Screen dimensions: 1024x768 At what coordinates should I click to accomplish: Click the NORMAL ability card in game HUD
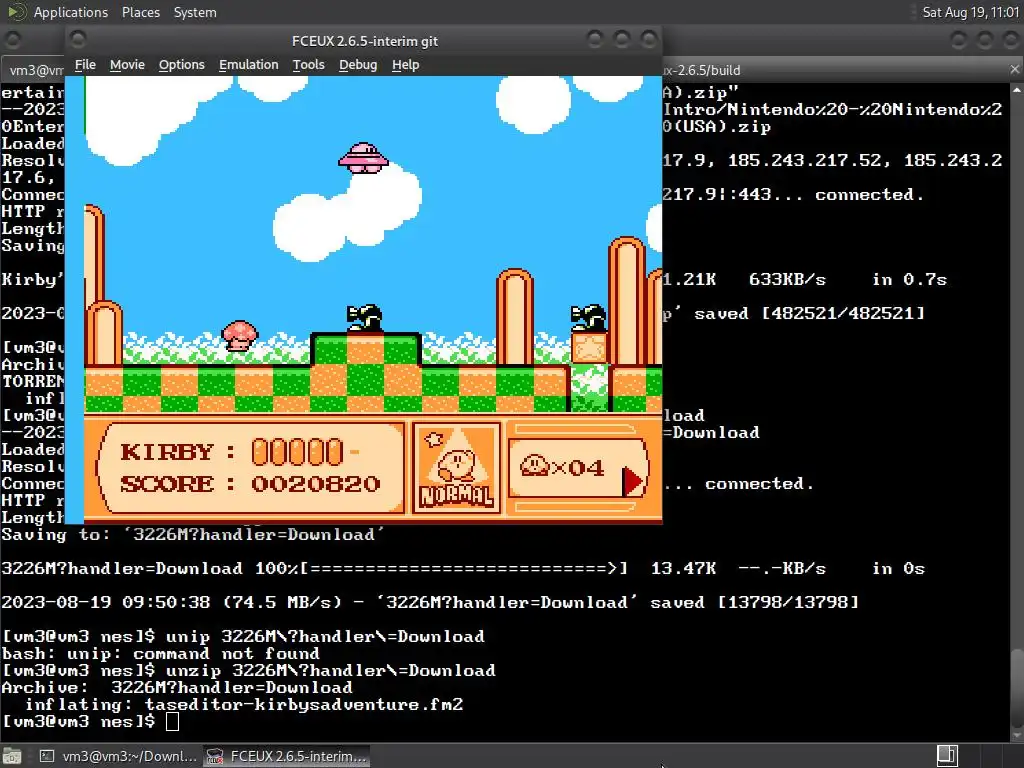pos(456,468)
